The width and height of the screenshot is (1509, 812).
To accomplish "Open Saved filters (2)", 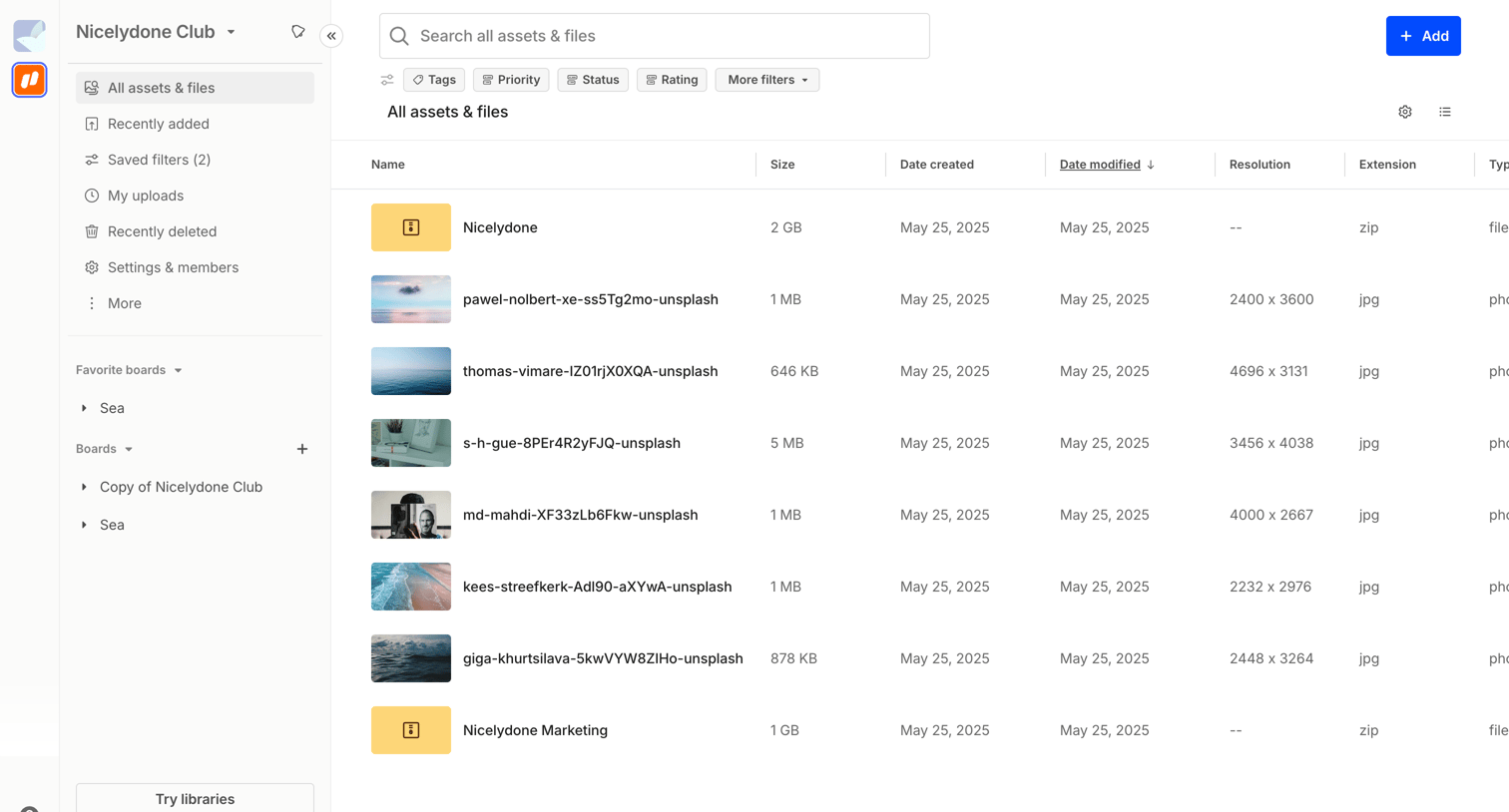I will pos(195,160).
